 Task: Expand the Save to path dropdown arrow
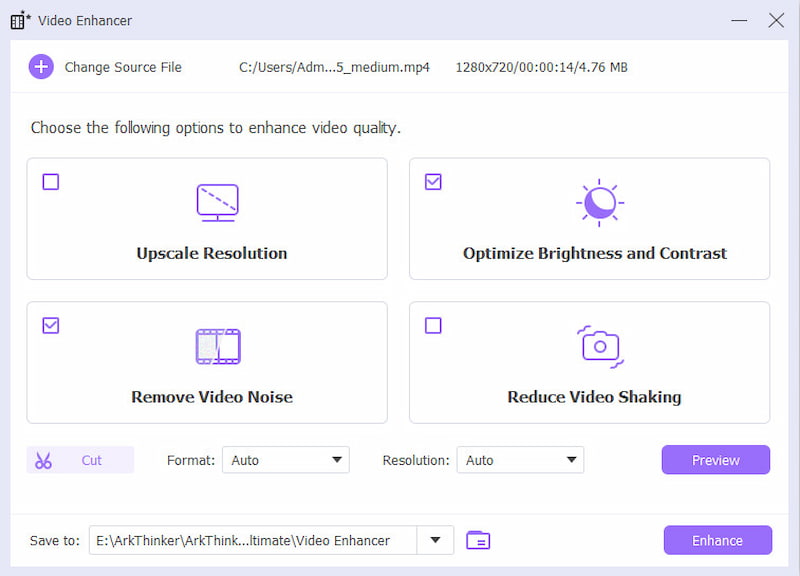tap(435, 540)
